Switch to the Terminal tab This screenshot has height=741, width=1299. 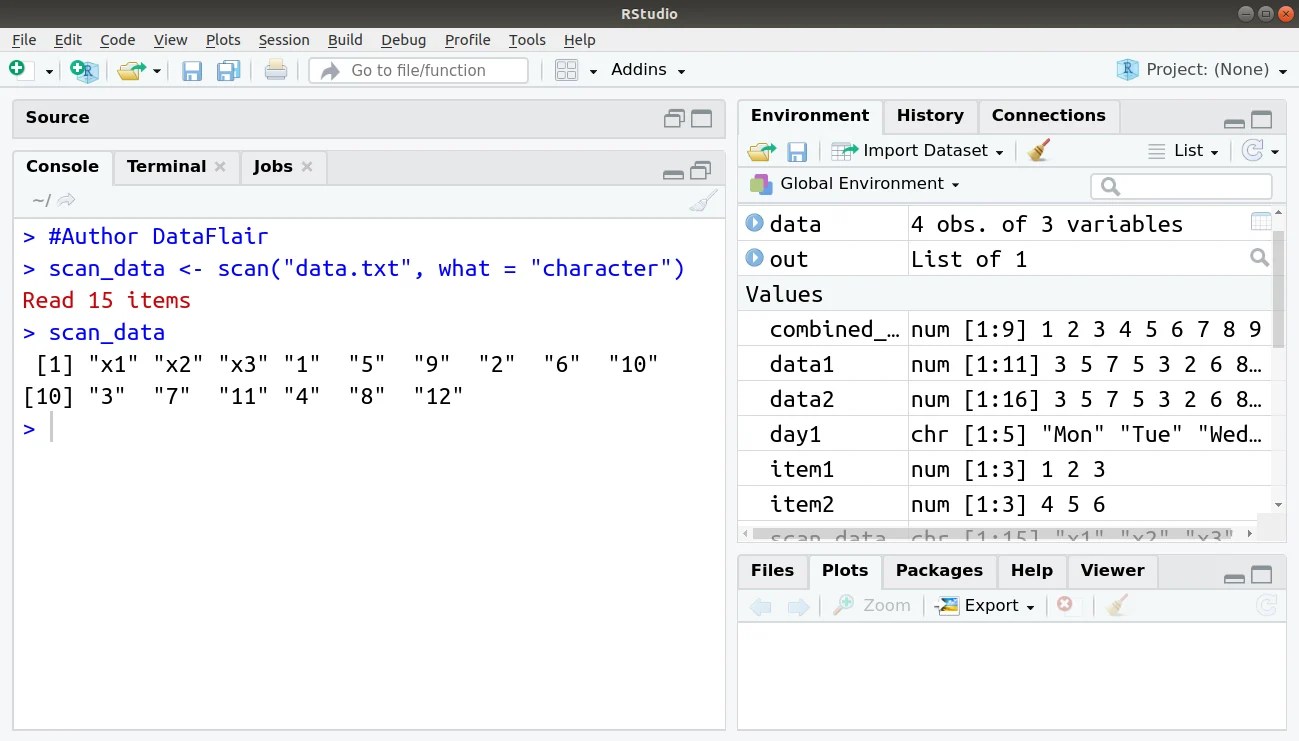tap(167, 166)
